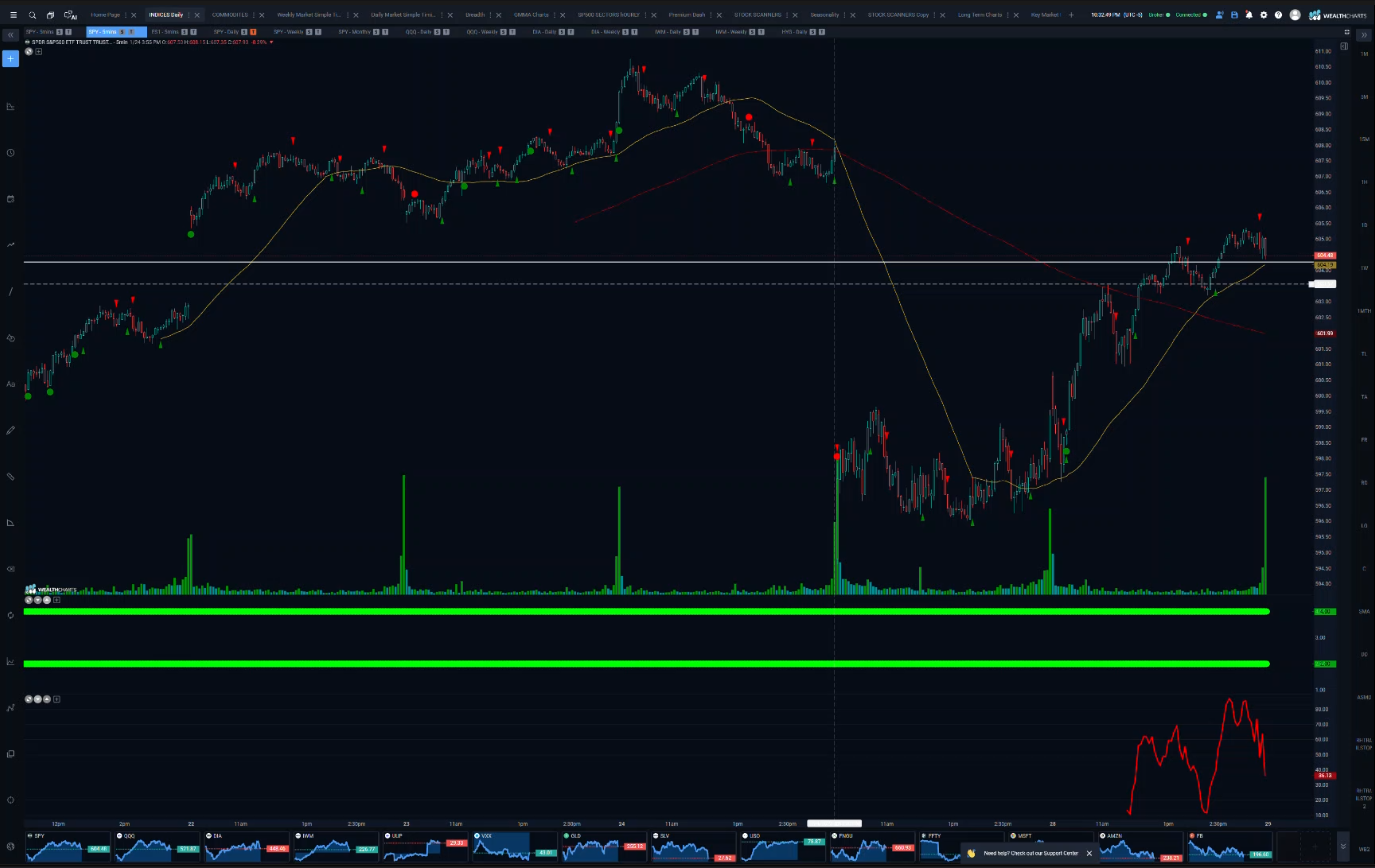Open settings gear in top bar

[x=1264, y=15]
